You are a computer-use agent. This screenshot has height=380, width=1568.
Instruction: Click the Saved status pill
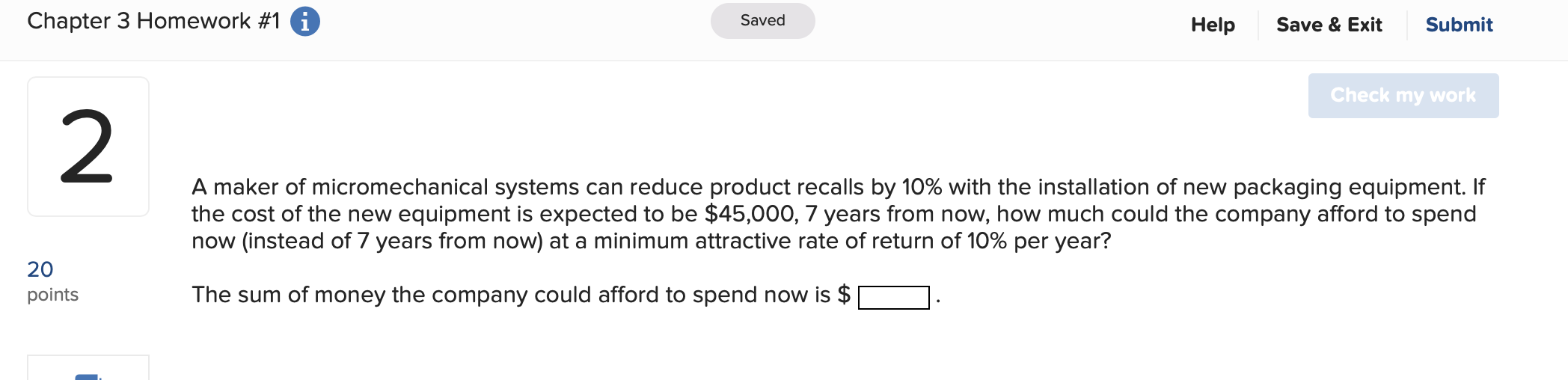(762, 21)
